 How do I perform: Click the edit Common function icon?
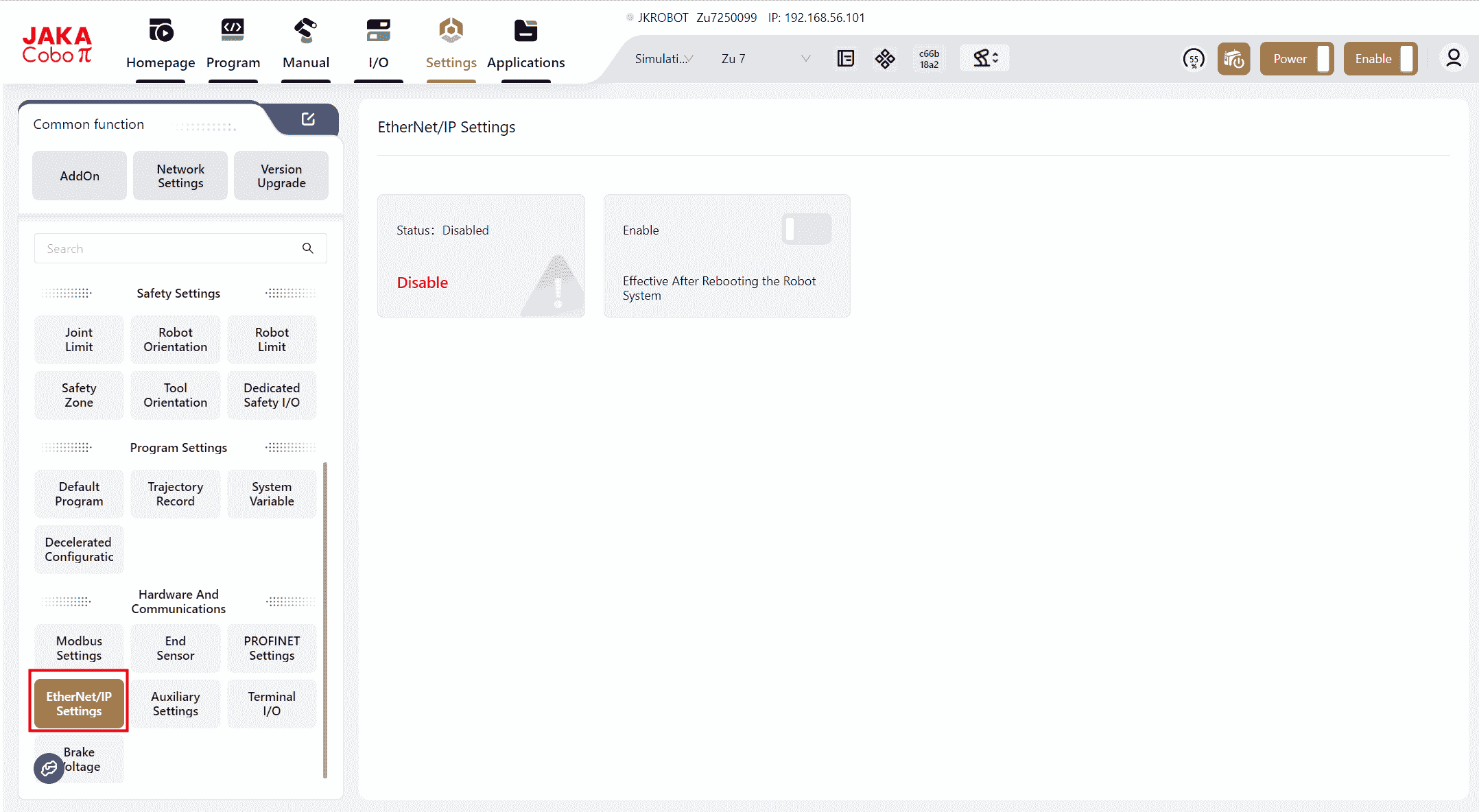(308, 119)
